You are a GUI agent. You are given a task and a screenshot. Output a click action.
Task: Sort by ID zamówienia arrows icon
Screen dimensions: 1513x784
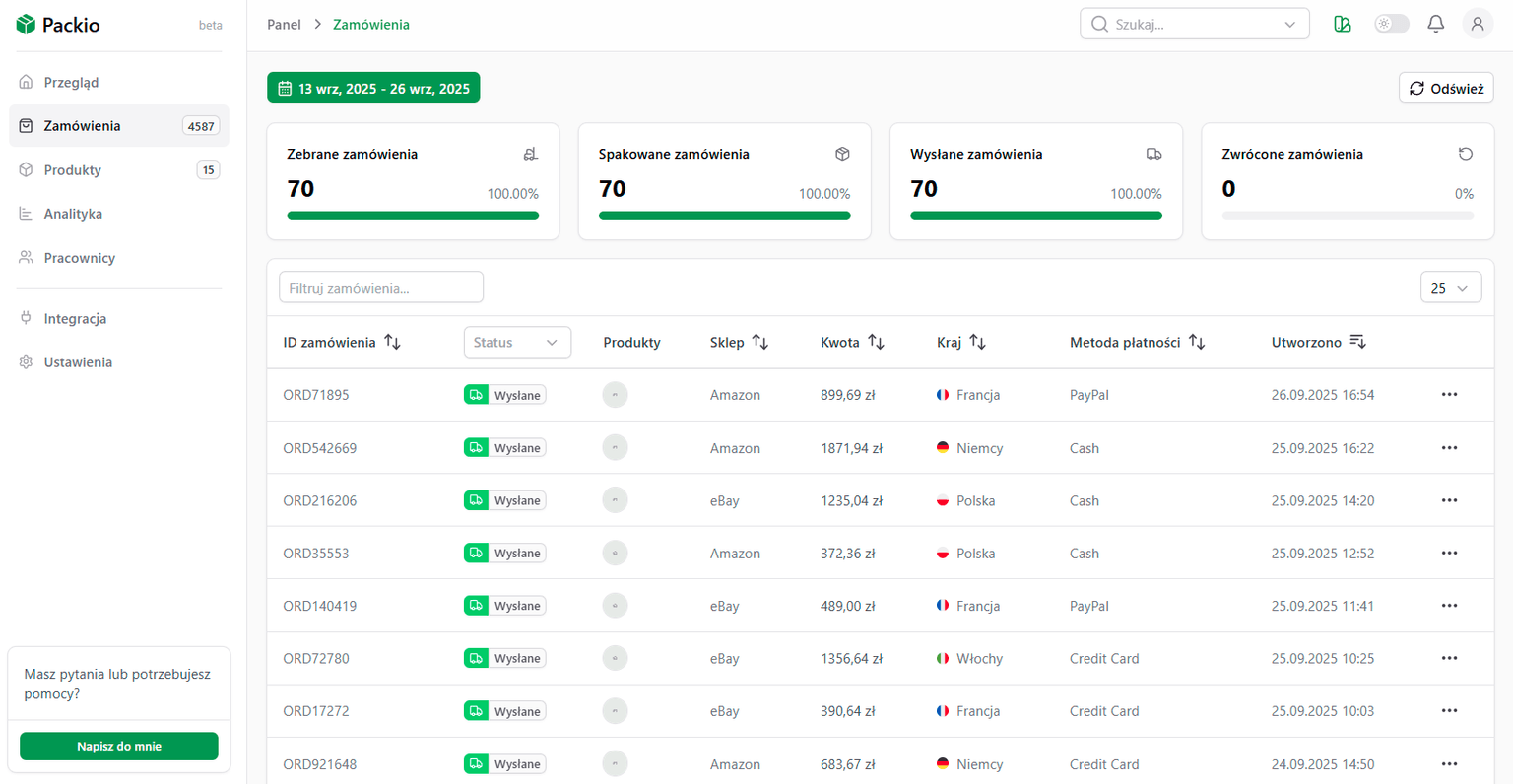pyautogui.click(x=392, y=342)
